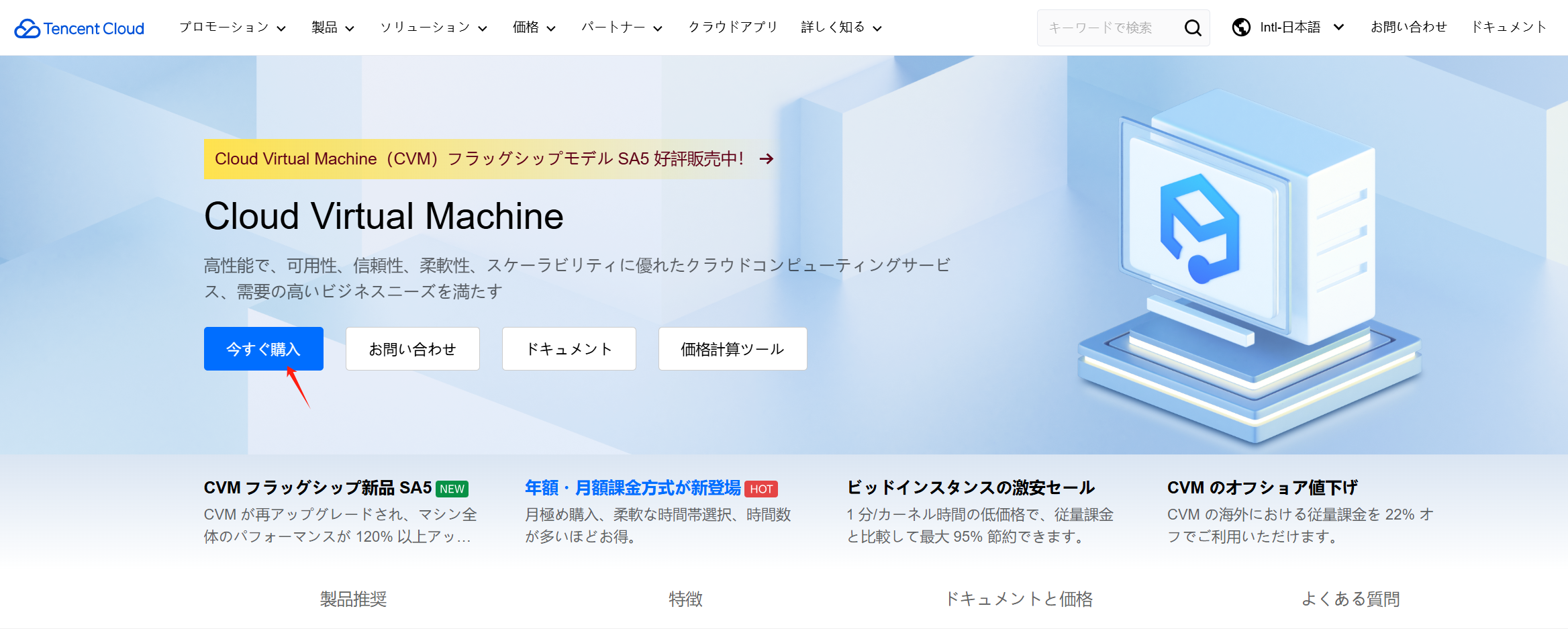Image resolution: width=1568 pixels, height=629 pixels.
Task: Open the 価格計算ツール button
Action: 733,349
